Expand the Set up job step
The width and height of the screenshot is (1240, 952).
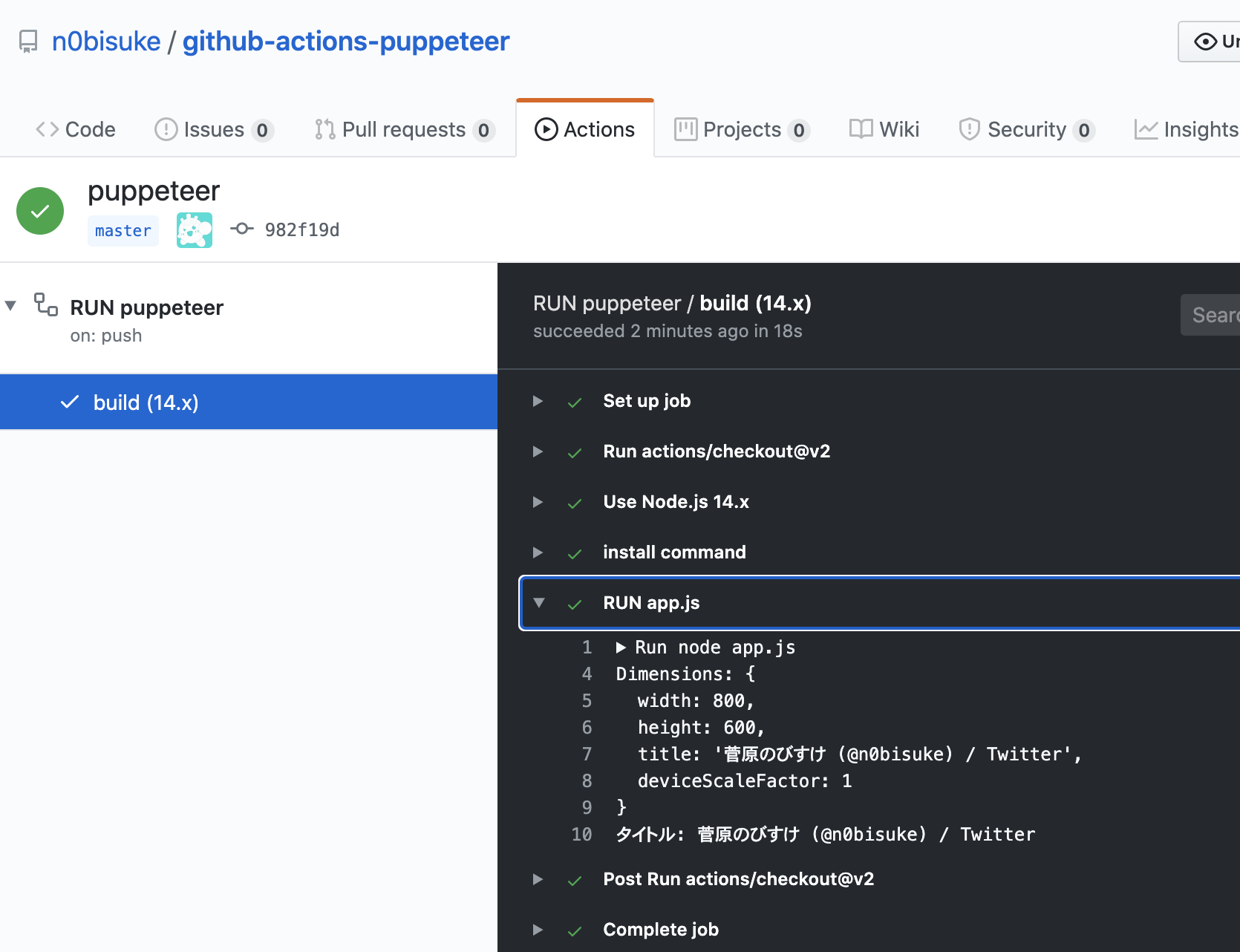tap(538, 401)
